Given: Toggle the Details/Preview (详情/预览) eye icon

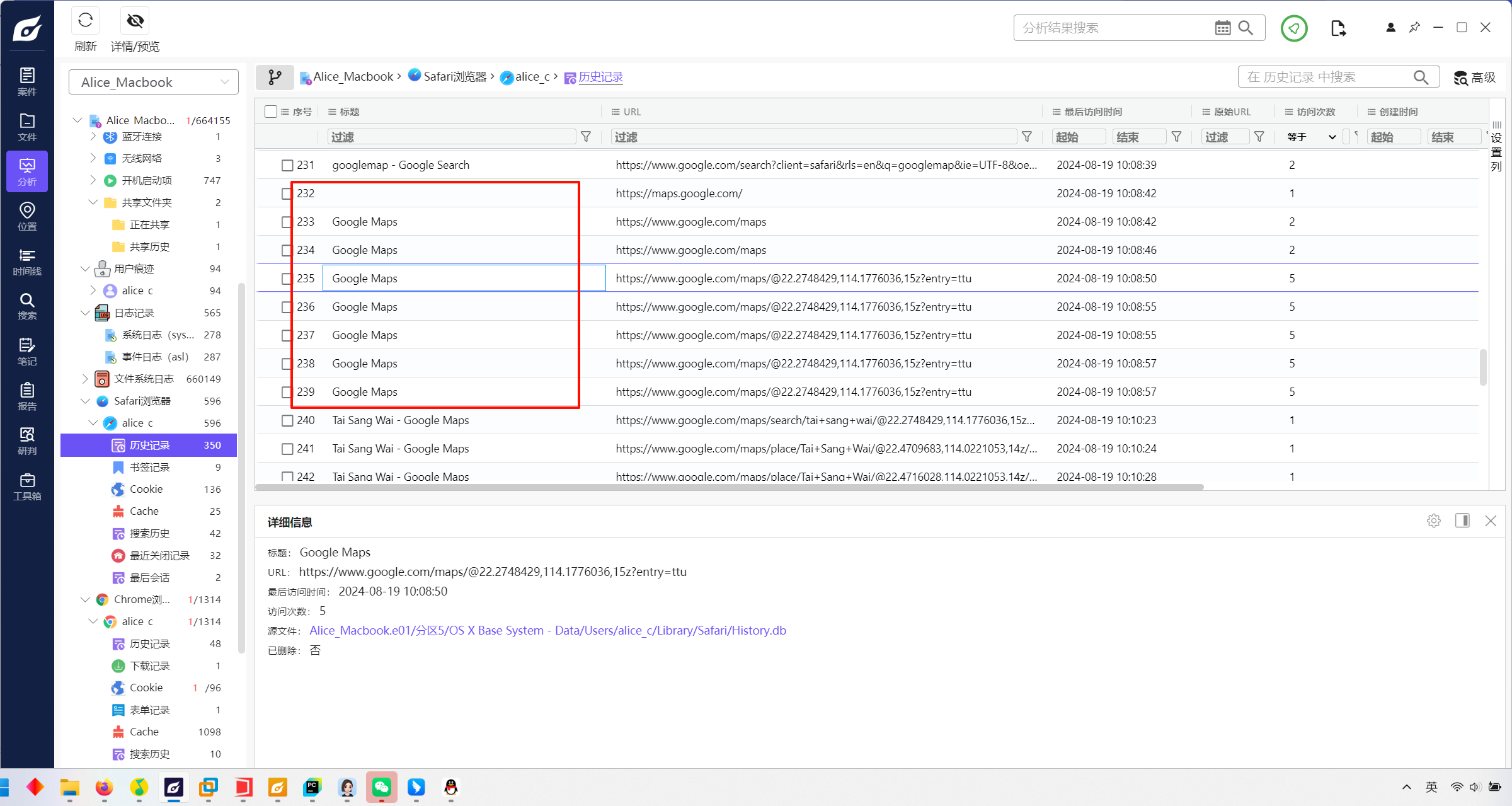Looking at the screenshot, I should tap(135, 21).
